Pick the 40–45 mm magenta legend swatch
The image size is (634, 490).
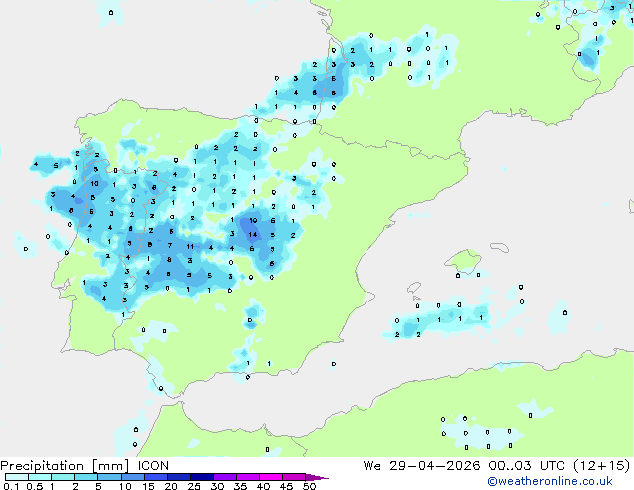[x=271, y=477]
